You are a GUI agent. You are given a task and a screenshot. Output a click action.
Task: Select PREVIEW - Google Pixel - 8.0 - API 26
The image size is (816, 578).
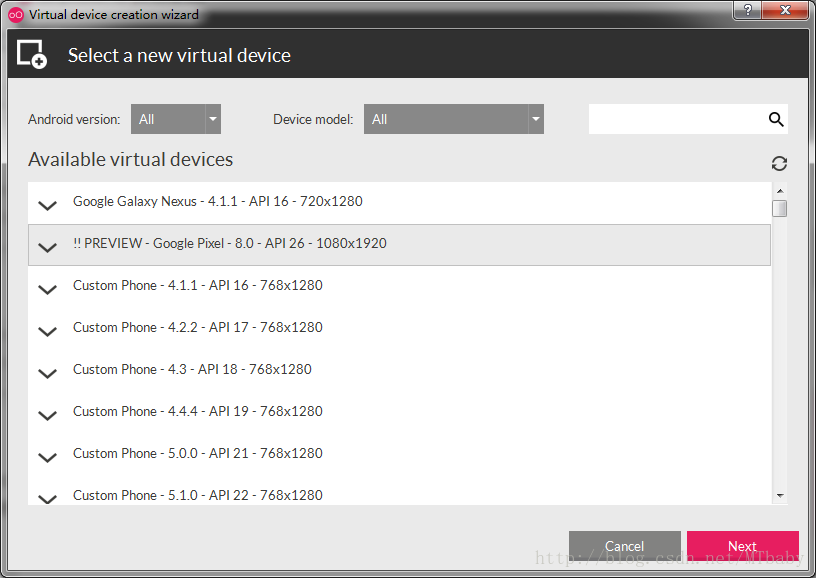click(399, 245)
